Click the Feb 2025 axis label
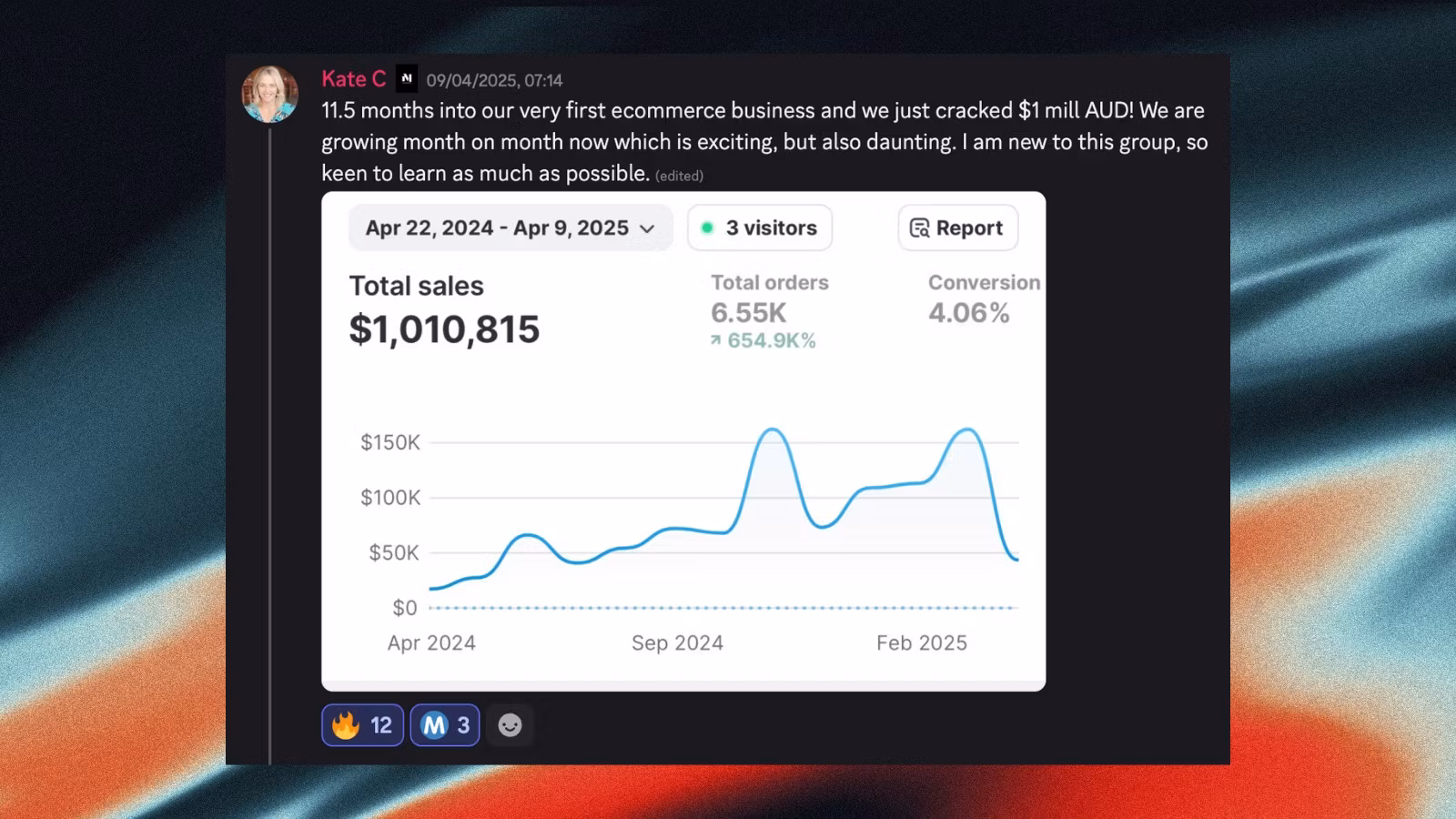 [x=921, y=642]
